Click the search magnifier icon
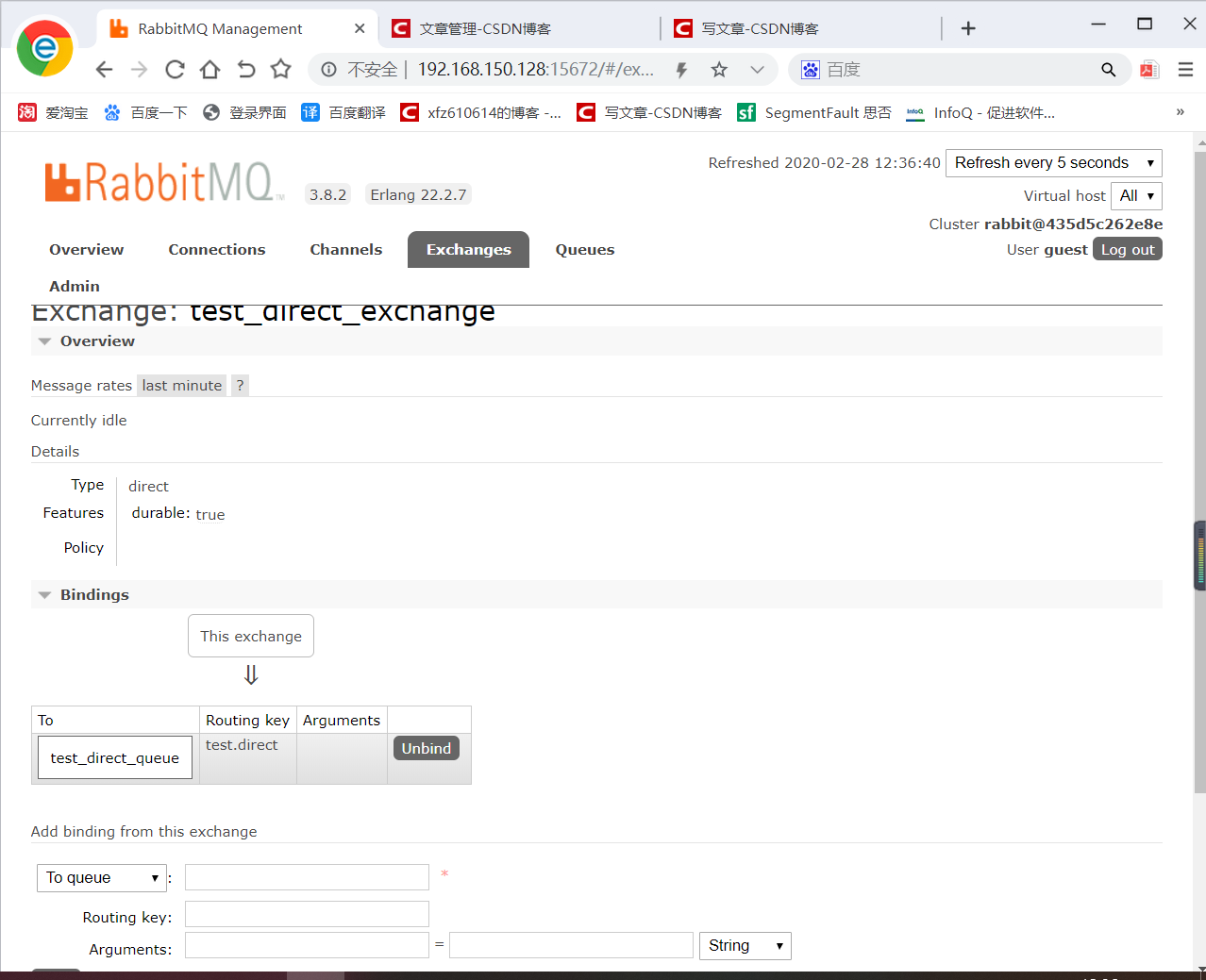 1108,70
